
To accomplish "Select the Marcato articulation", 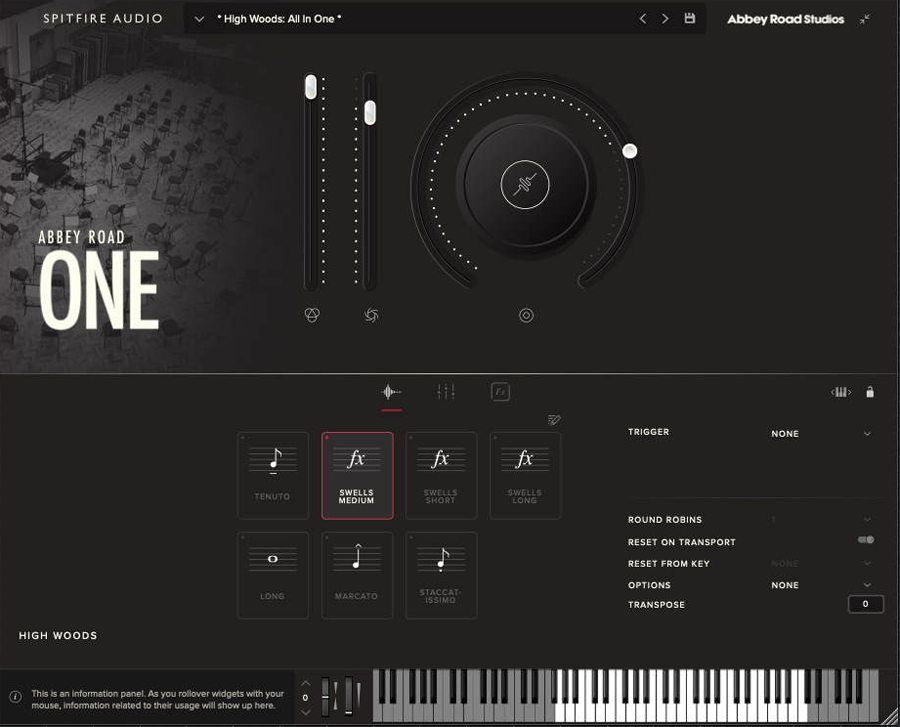I will (357, 576).
